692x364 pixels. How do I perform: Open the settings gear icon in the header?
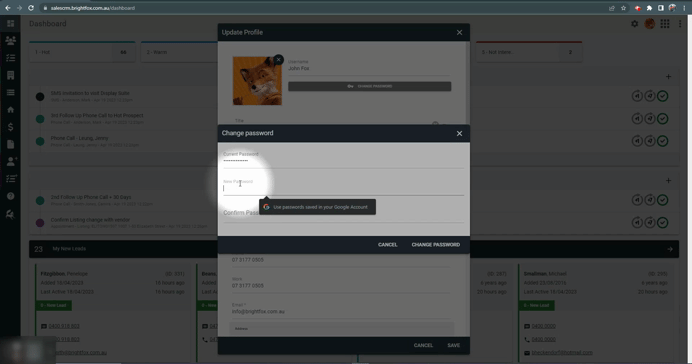point(635,24)
